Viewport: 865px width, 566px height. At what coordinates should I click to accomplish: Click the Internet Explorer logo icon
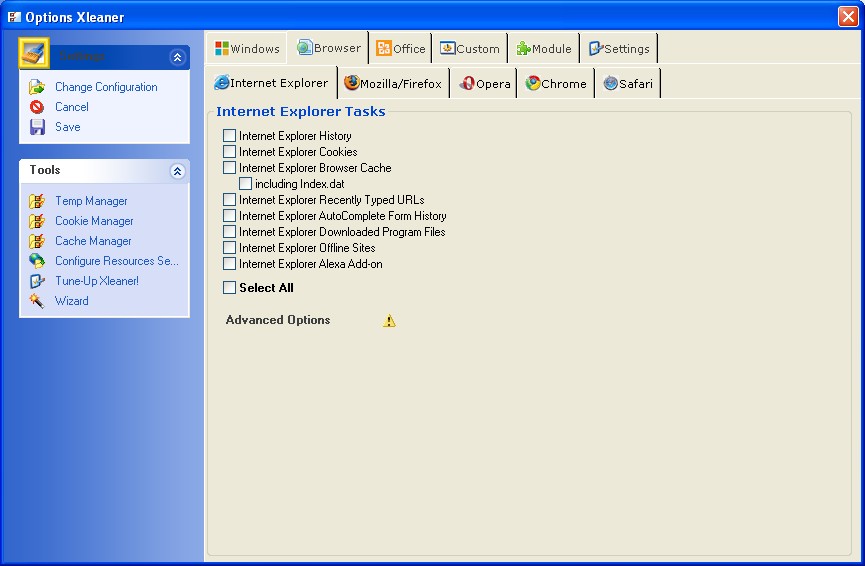222,82
